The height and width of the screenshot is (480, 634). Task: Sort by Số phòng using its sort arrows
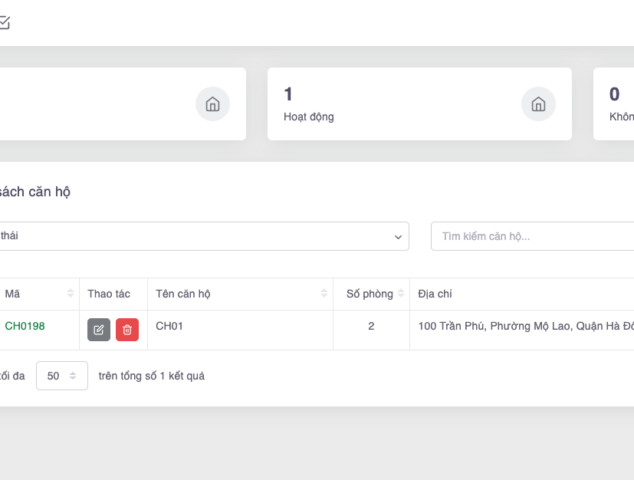point(400,294)
